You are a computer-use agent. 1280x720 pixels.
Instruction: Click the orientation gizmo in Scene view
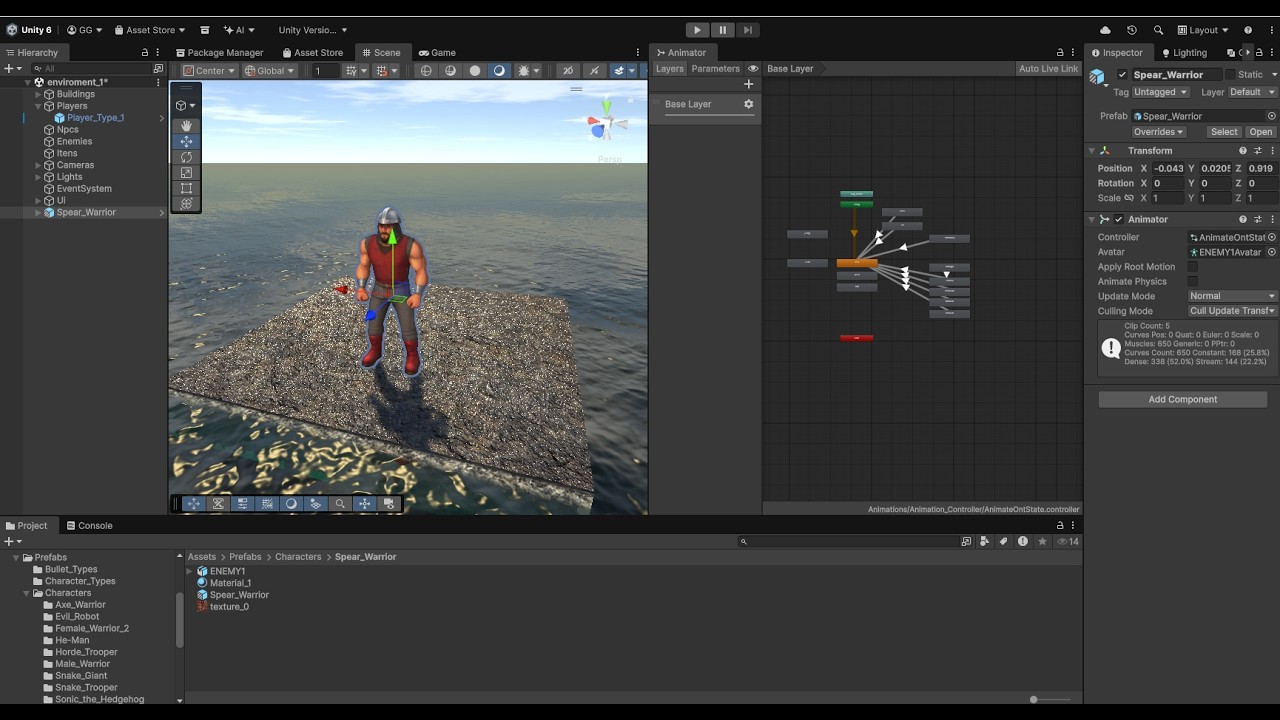pyautogui.click(x=606, y=124)
